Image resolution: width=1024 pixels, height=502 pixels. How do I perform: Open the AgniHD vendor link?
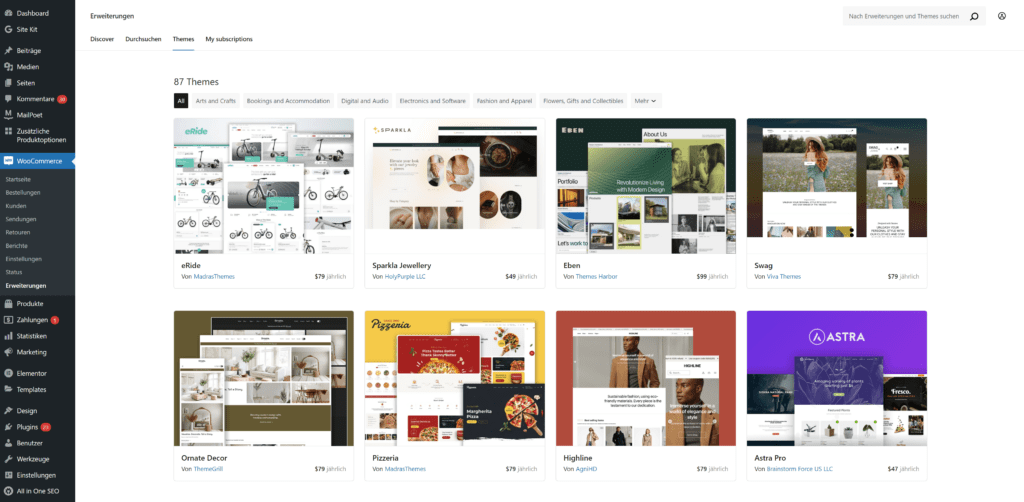pyautogui.click(x=588, y=469)
